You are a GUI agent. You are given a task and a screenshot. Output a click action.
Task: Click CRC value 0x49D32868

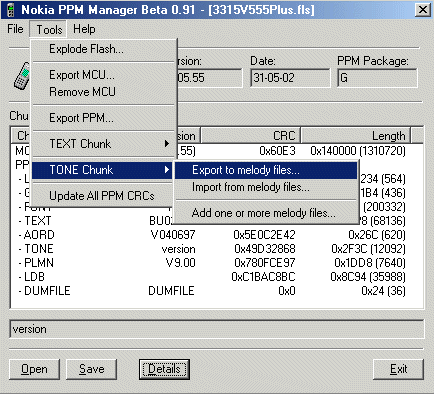coord(265,249)
